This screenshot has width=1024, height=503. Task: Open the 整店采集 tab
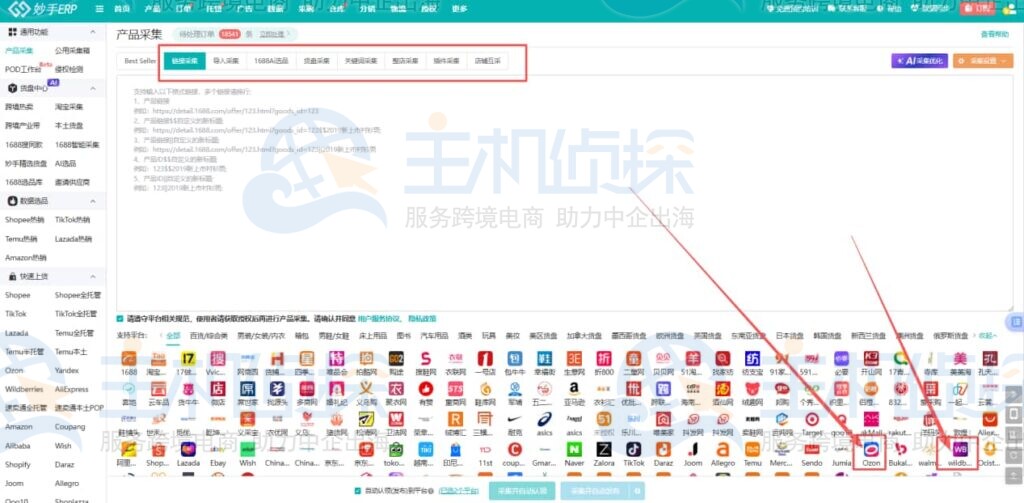click(405, 61)
